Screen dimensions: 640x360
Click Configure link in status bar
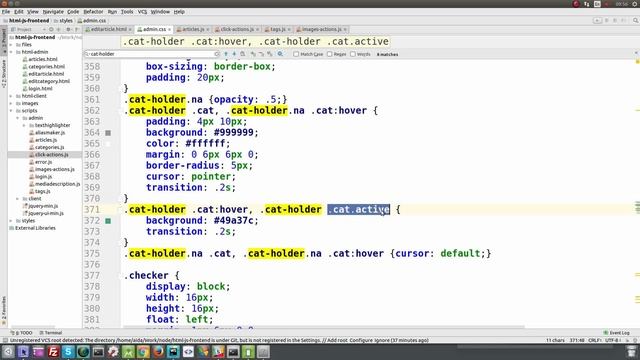point(360,340)
